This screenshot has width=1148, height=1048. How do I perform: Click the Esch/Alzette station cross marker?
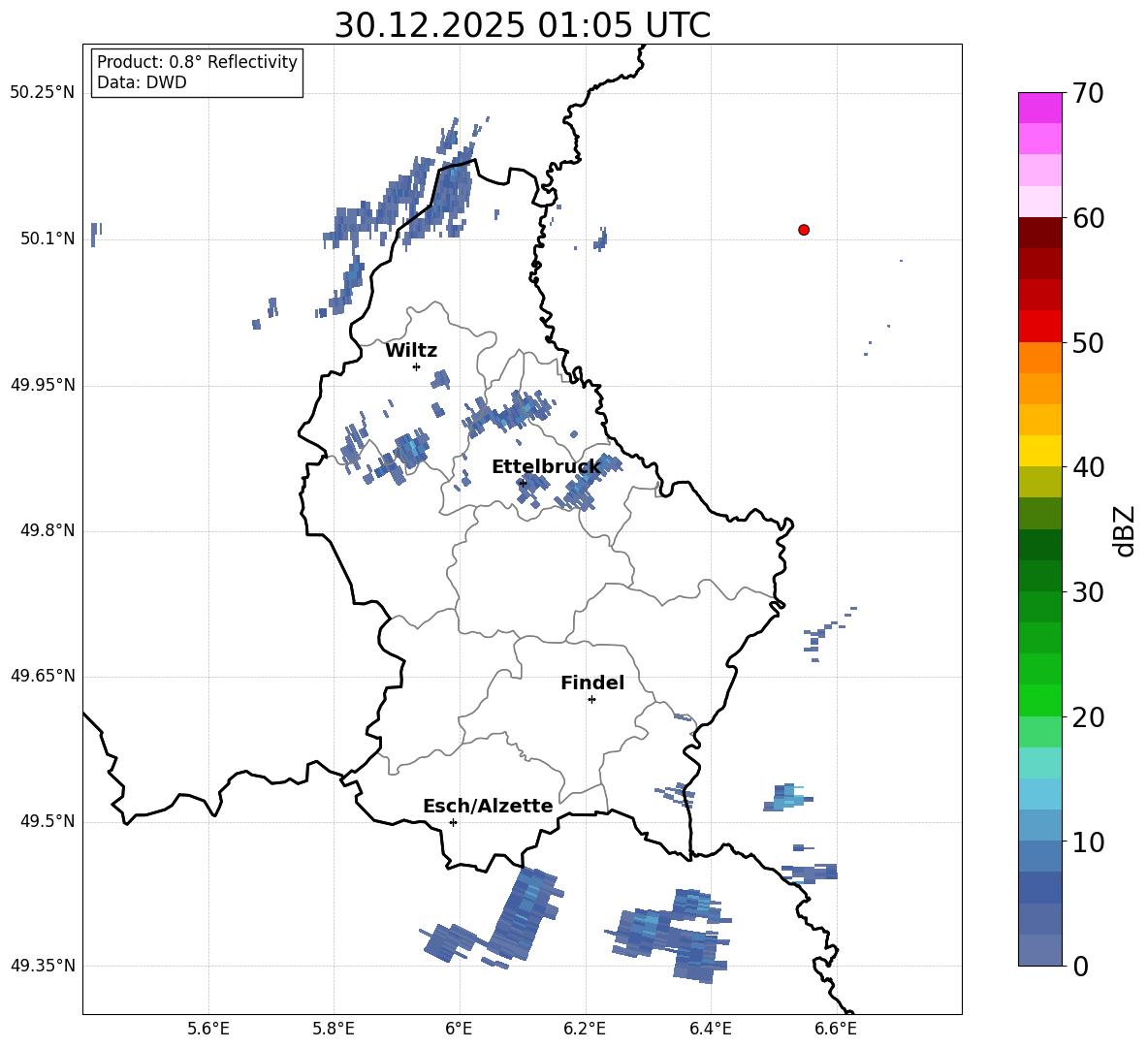click(x=453, y=822)
